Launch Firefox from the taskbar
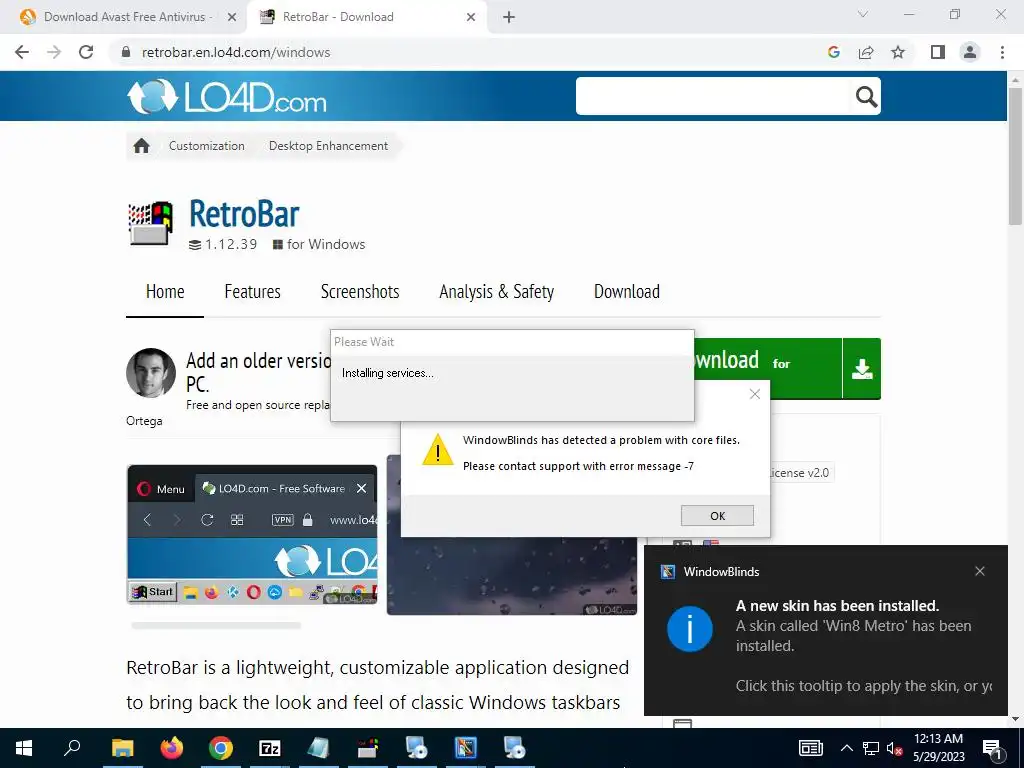 (x=172, y=748)
